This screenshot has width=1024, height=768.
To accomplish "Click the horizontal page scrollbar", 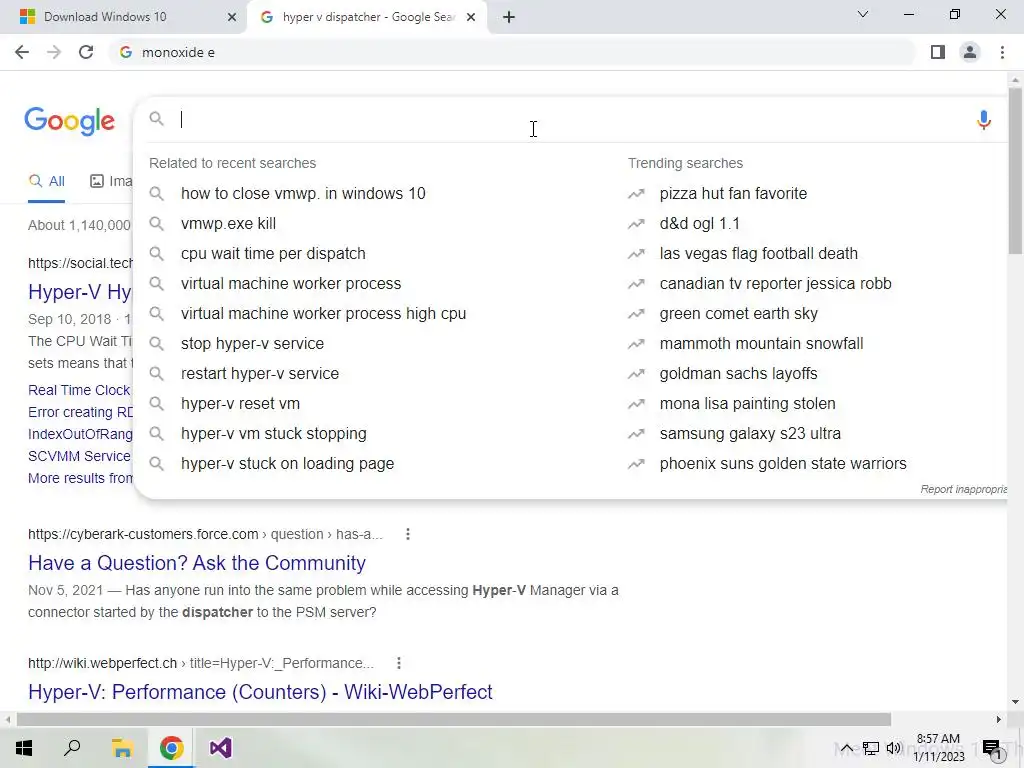I will [453, 720].
